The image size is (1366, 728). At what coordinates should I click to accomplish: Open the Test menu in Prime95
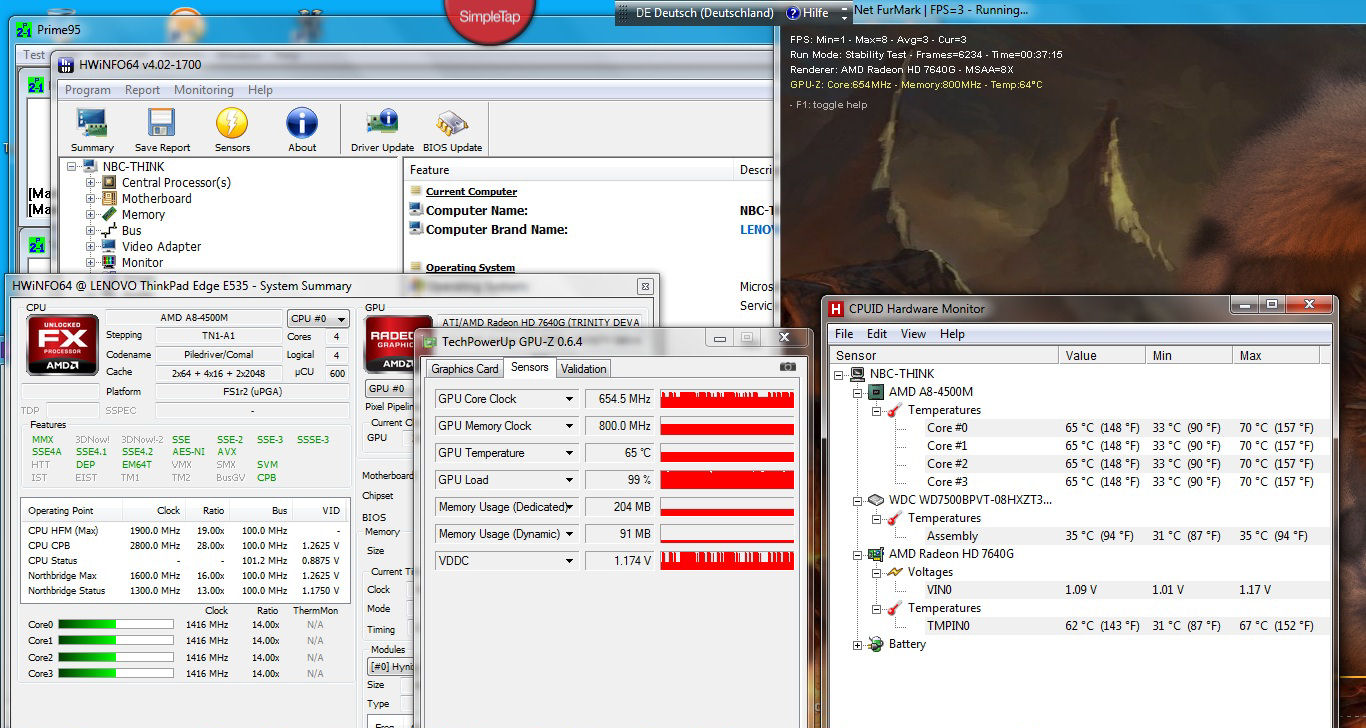tap(34, 55)
